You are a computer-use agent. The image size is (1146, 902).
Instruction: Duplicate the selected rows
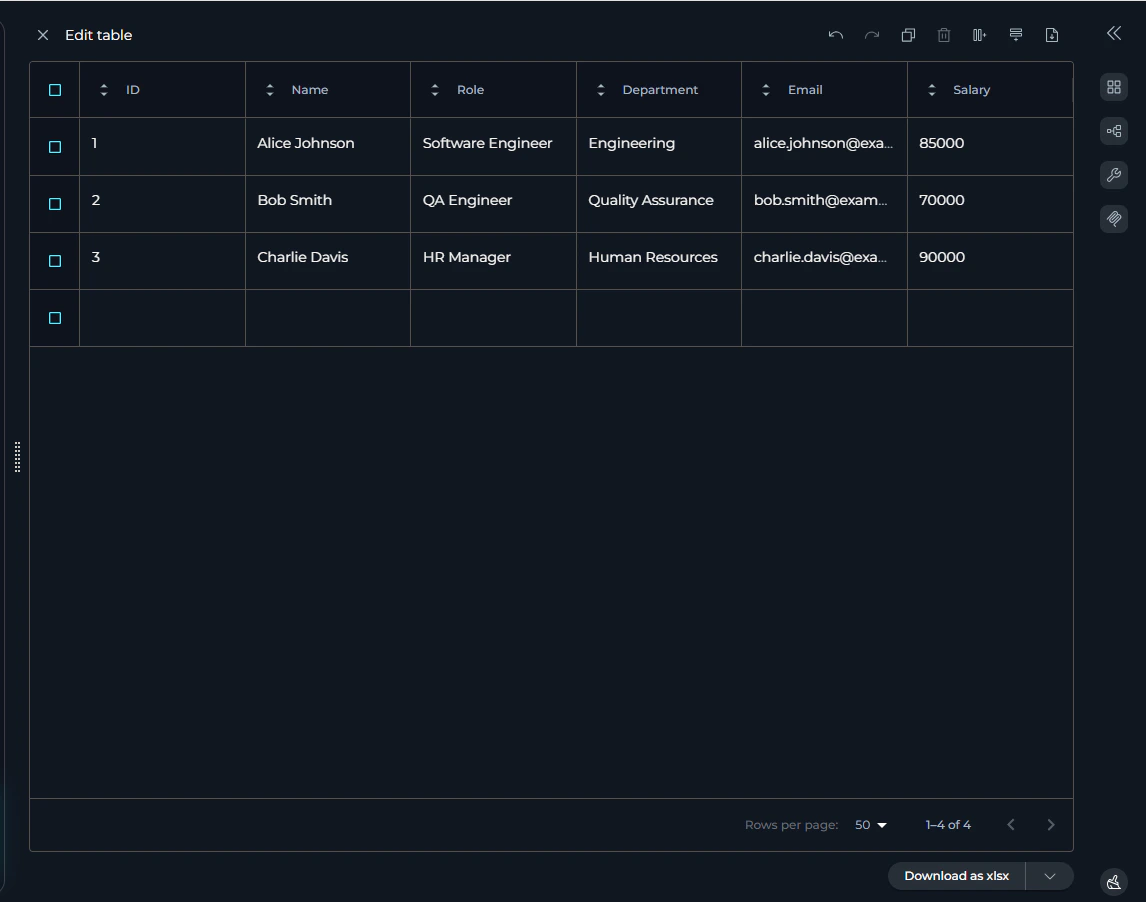(907, 34)
